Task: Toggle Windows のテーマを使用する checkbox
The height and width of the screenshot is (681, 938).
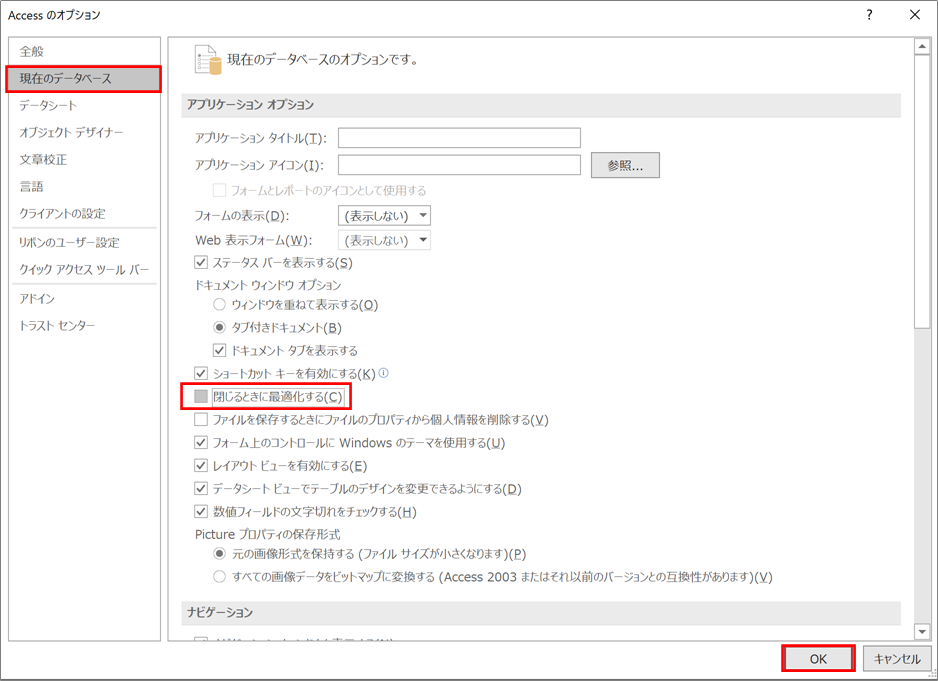Action: pos(201,443)
